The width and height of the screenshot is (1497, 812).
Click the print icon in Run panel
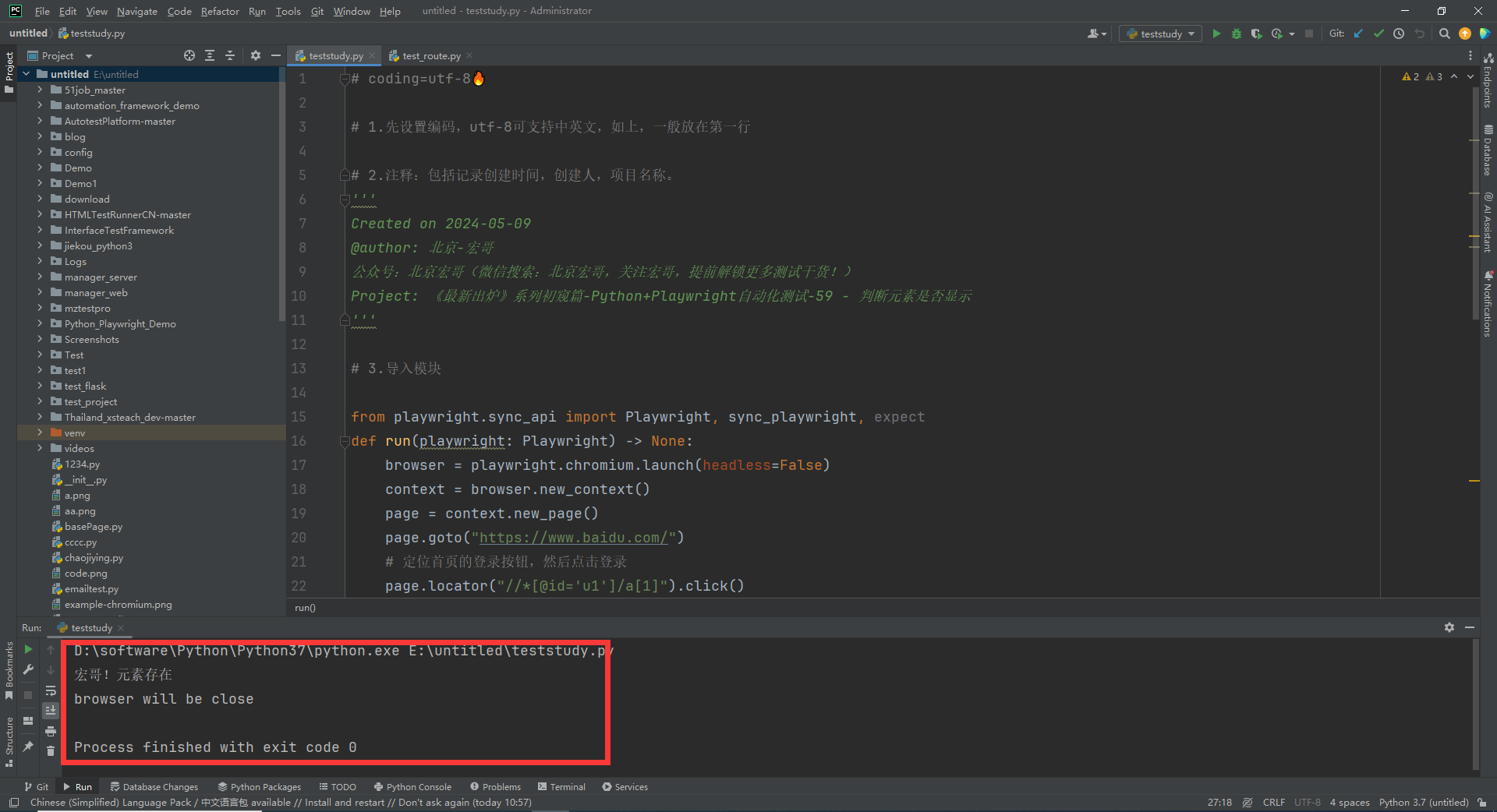coord(51,731)
